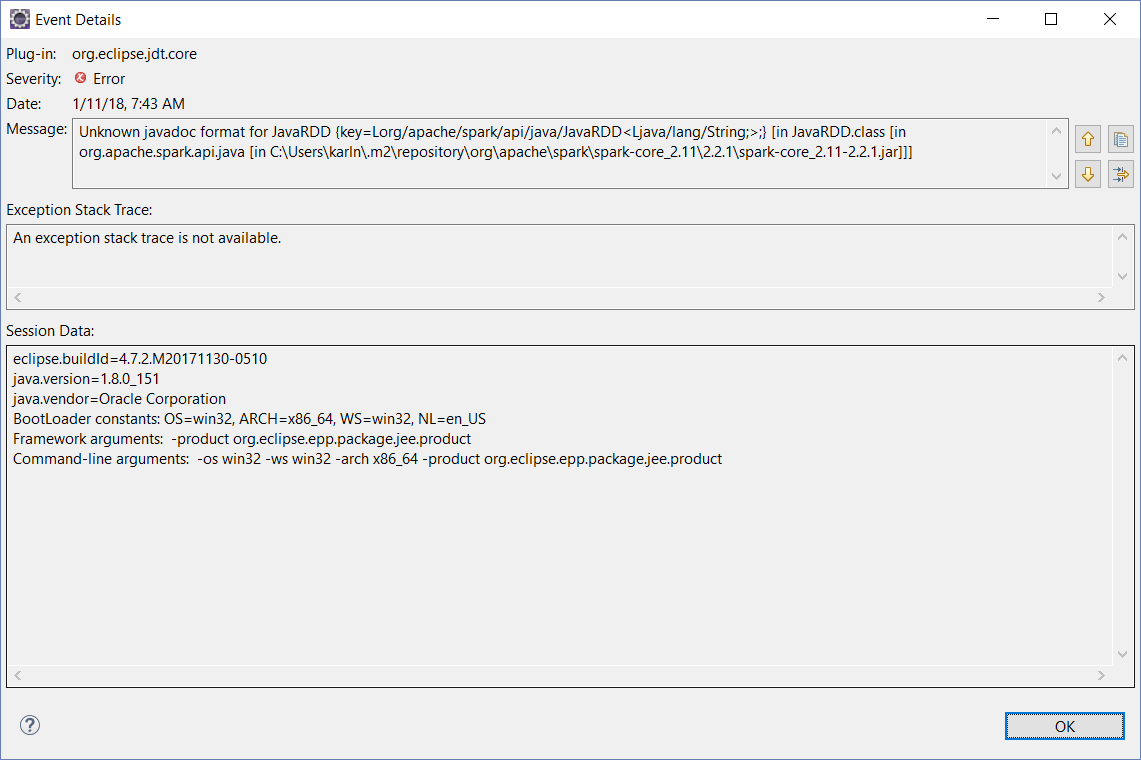This screenshot has height=760, width=1141.
Task: Copy event details to clipboard via copy icon
Action: 1120,138
